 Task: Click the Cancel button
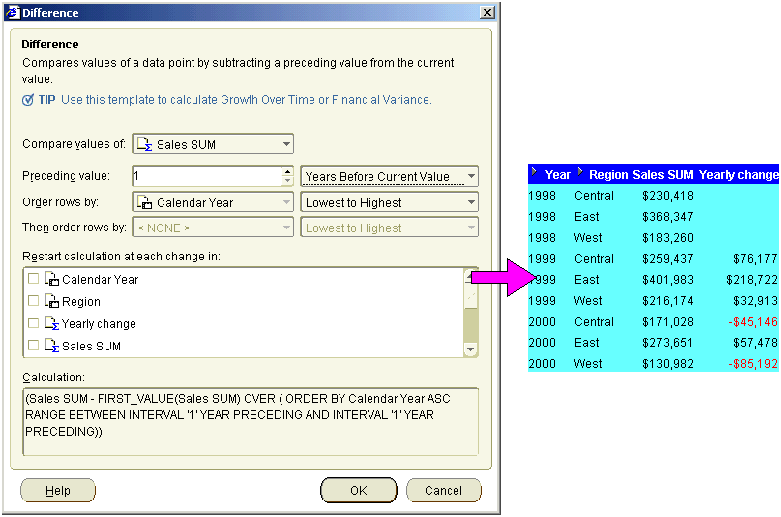pos(443,491)
